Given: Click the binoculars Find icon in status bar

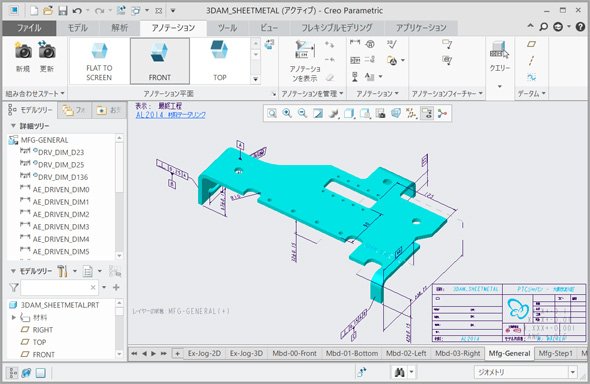Looking at the screenshot, I should point(400,372).
